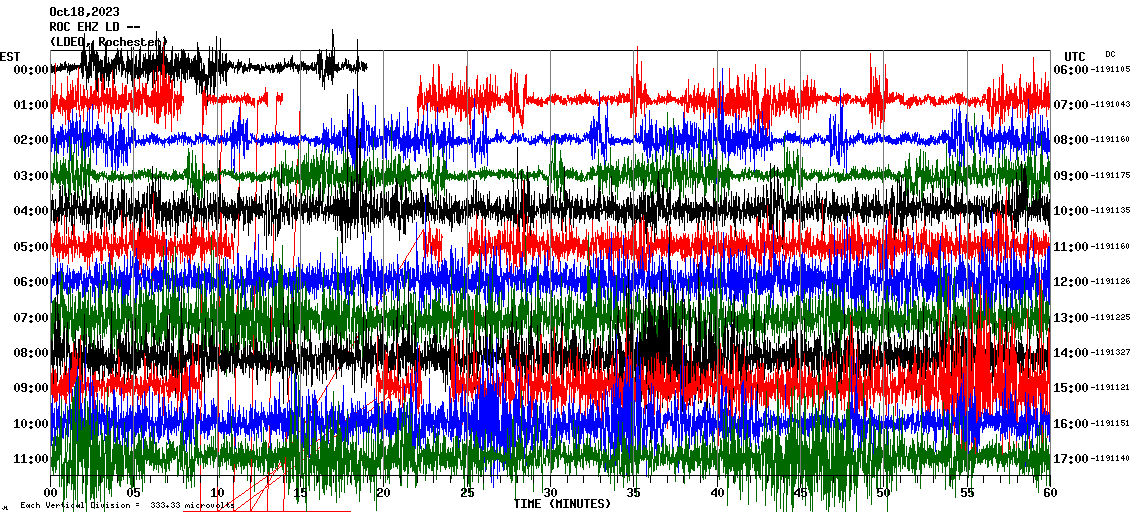This screenshot has height=519, width=1130.
Task: Click DC value "-1191327"
Action: point(1109,352)
